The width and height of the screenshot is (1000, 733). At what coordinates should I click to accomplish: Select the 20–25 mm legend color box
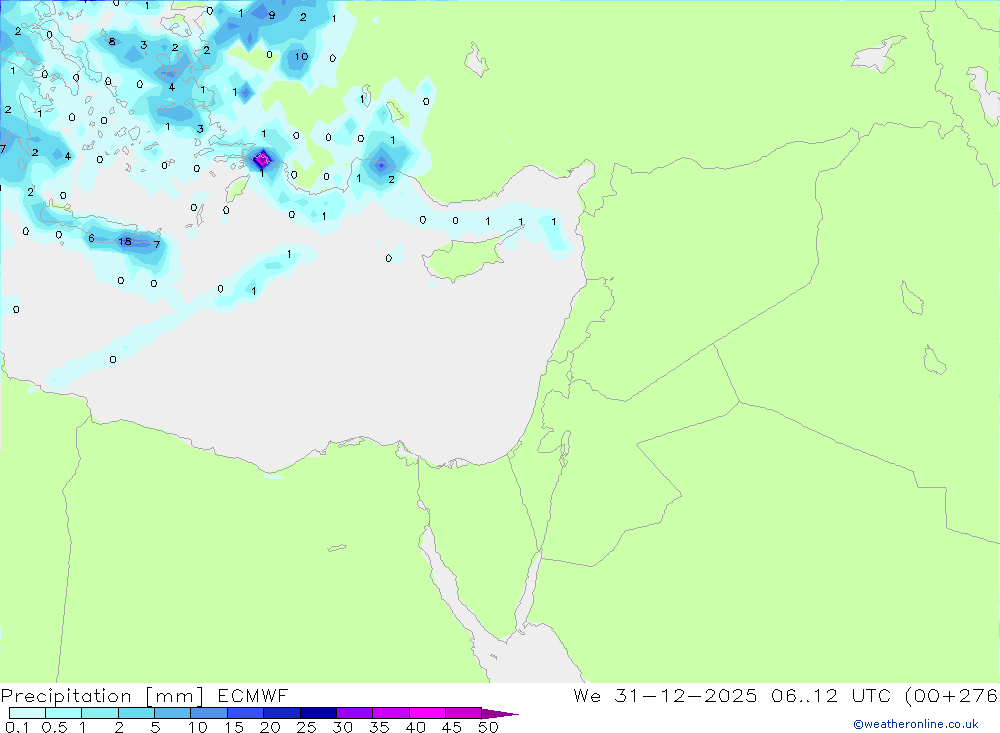(x=281, y=713)
